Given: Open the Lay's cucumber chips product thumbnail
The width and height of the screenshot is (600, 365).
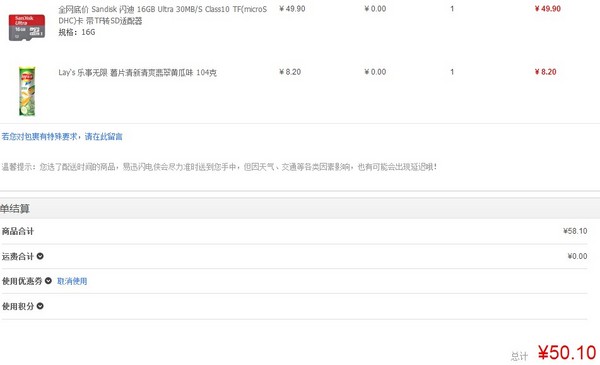Looking at the screenshot, I should click(x=27, y=91).
